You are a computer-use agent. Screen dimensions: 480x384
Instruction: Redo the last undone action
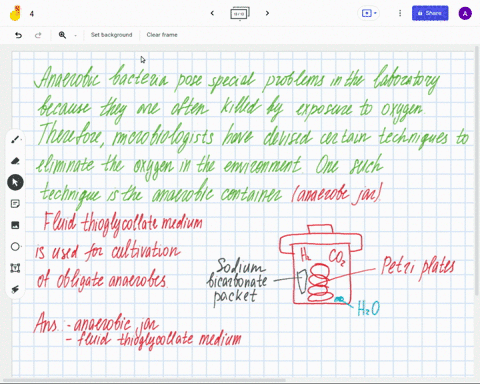(38, 35)
